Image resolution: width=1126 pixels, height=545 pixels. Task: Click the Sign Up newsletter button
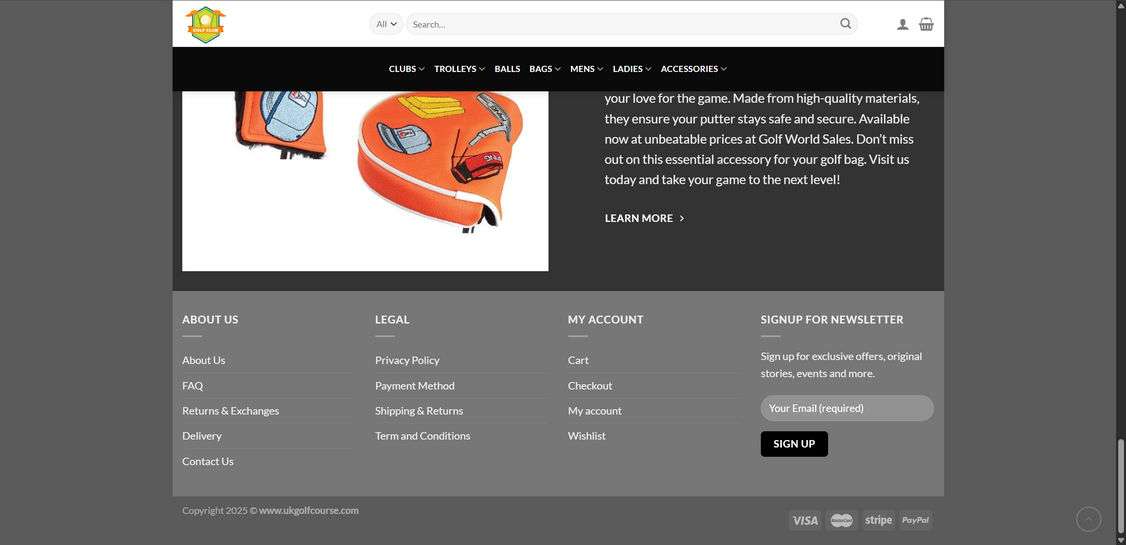[x=794, y=444]
